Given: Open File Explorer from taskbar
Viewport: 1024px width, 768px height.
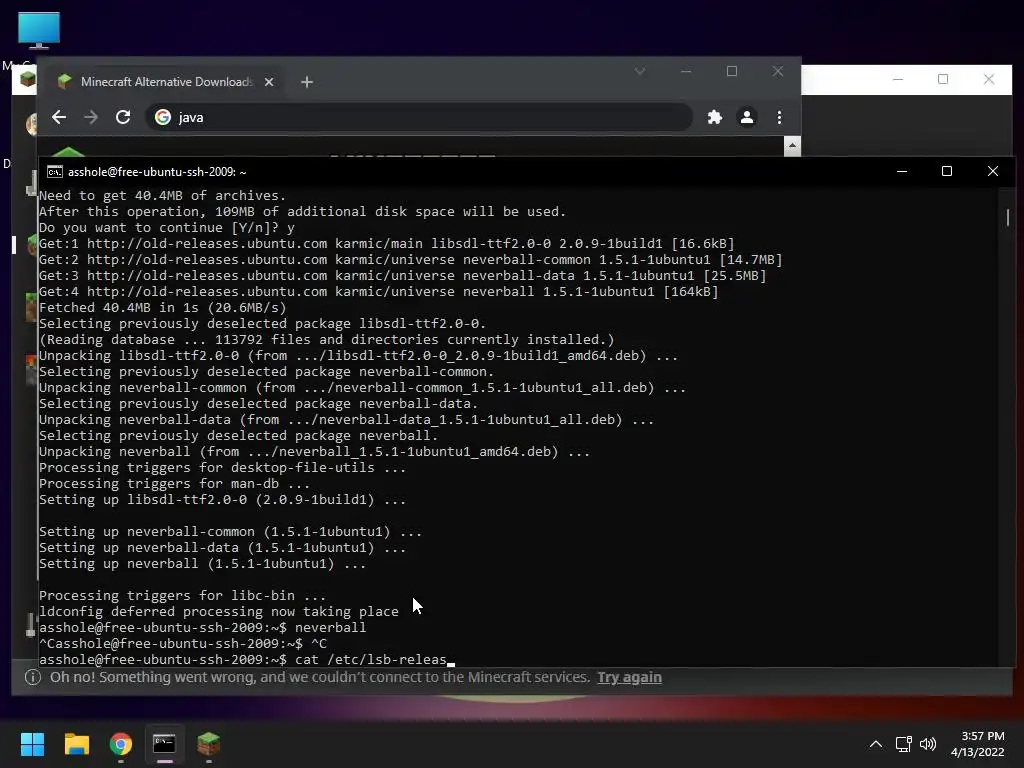Looking at the screenshot, I should point(76,744).
